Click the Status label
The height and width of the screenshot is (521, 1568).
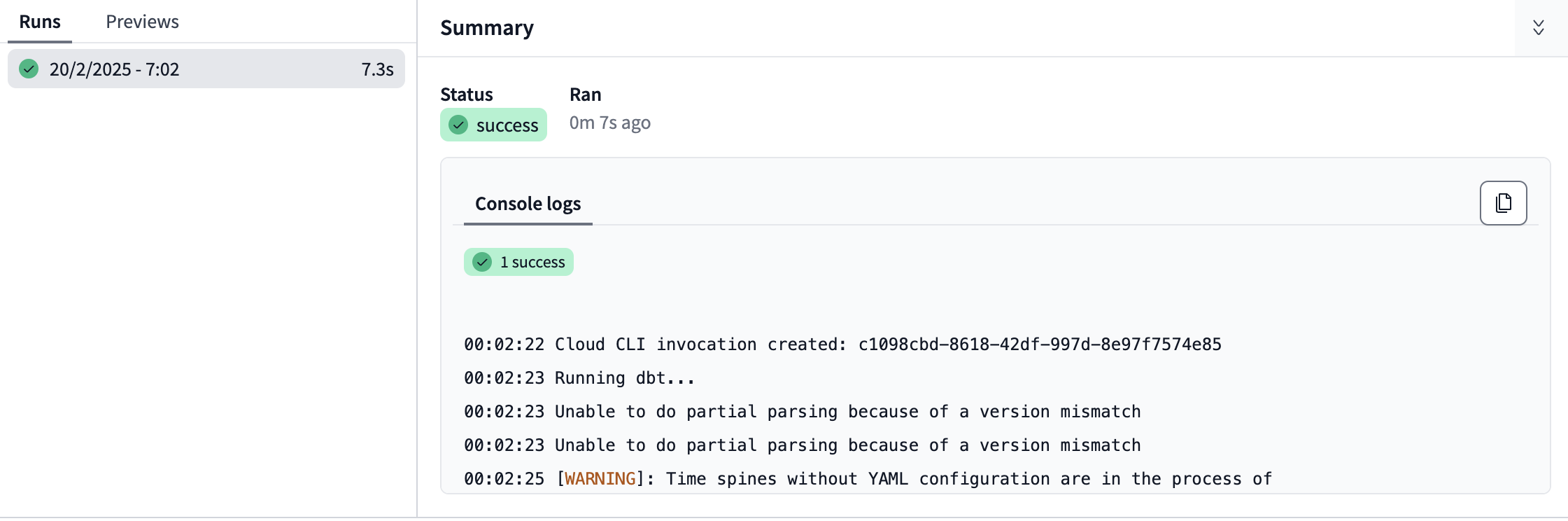pyautogui.click(x=466, y=95)
